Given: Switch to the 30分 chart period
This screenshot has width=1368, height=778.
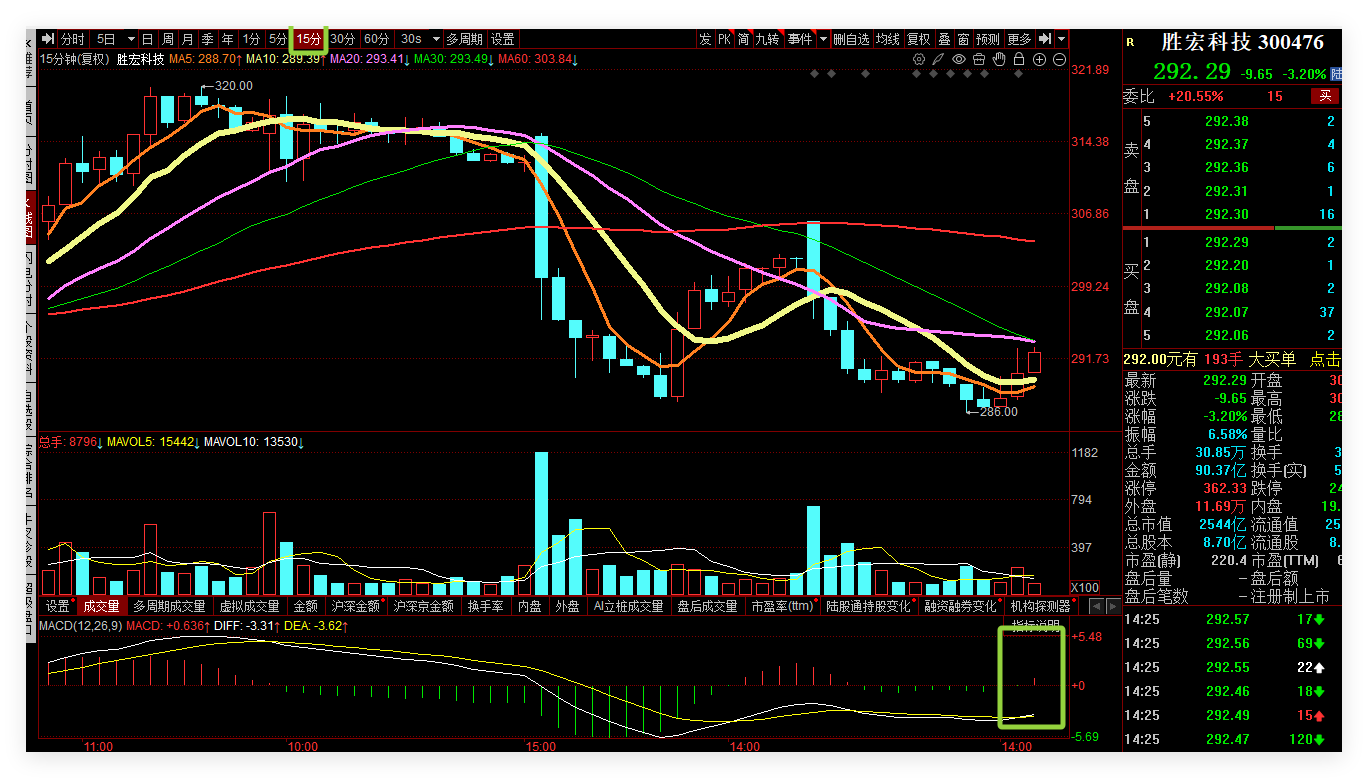Looking at the screenshot, I should tap(342, 39).
